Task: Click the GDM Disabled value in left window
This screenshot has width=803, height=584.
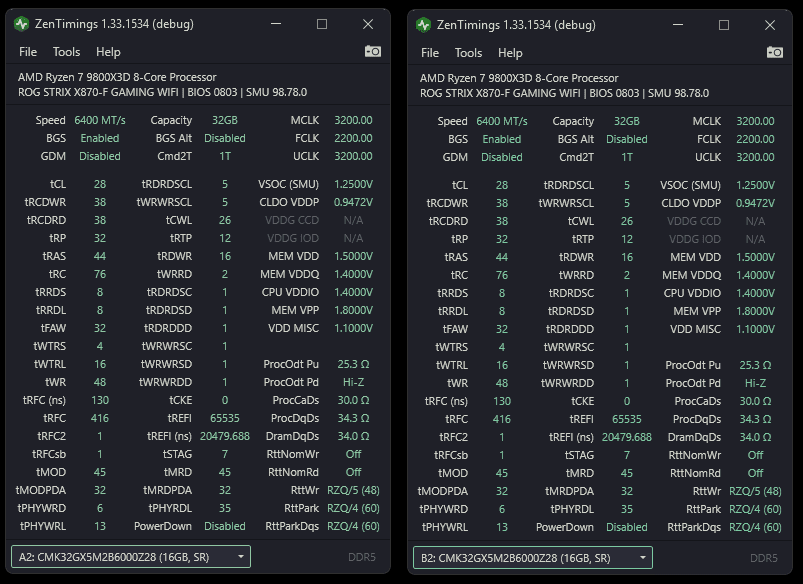Action: tap(100, 156)
